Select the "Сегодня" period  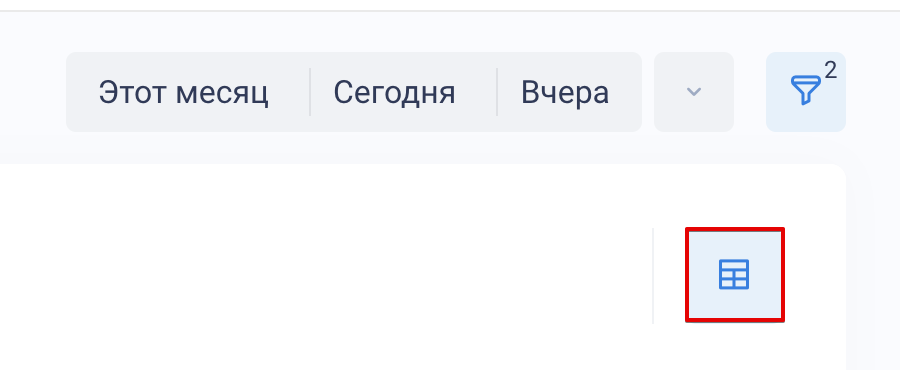(394, 92)
